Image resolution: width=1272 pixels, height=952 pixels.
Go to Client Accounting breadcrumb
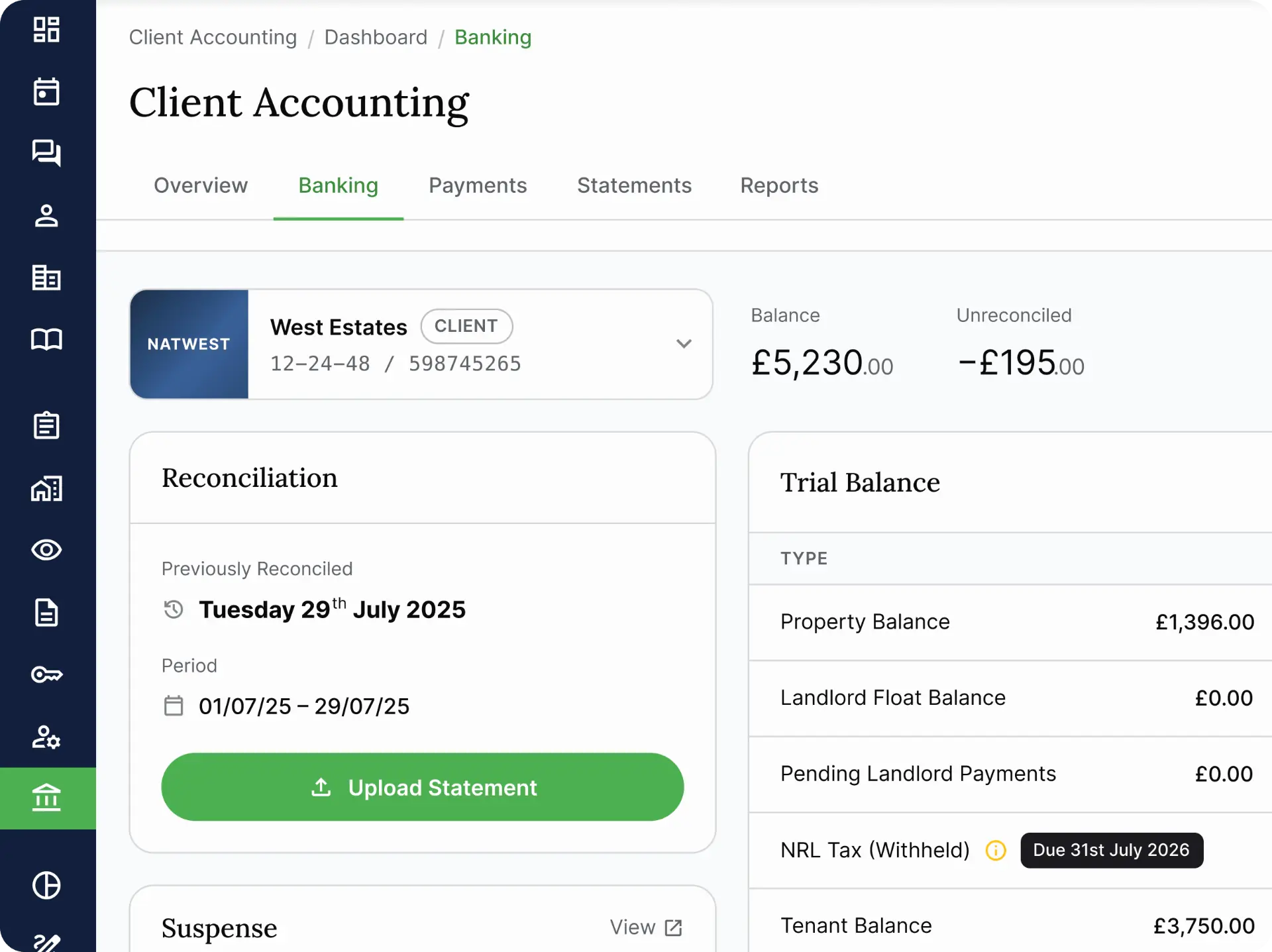(213, 37)
